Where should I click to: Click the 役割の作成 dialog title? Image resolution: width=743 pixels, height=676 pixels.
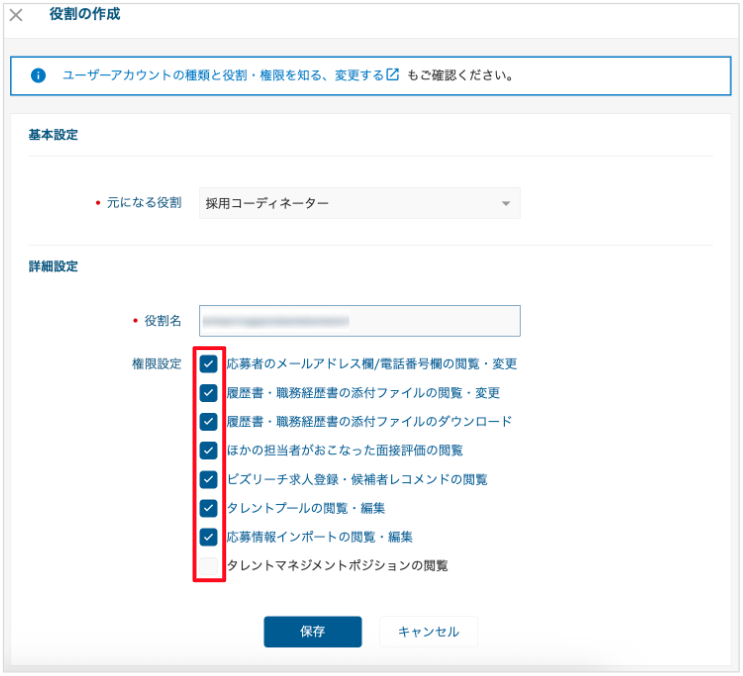[85, 14]
